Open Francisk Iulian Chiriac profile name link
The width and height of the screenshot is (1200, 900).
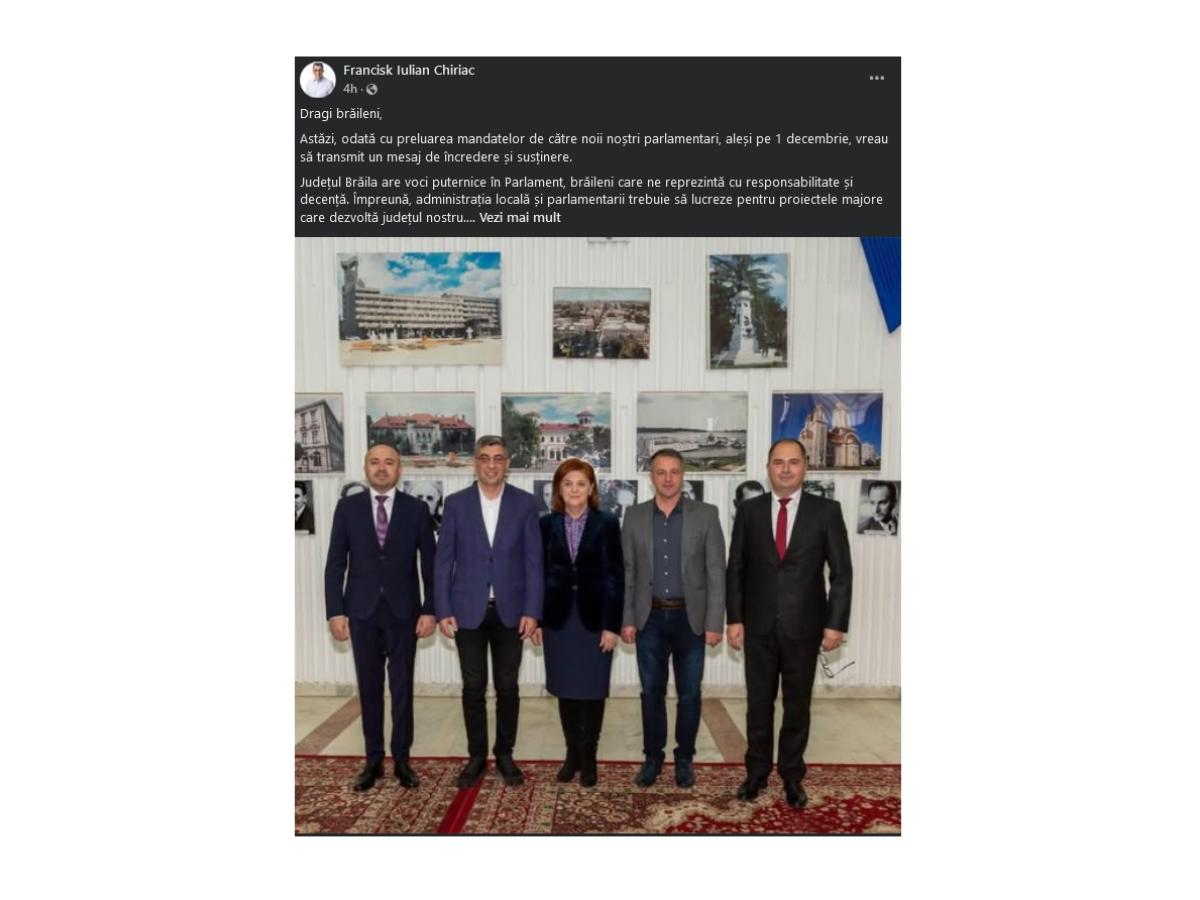point(409,70)
